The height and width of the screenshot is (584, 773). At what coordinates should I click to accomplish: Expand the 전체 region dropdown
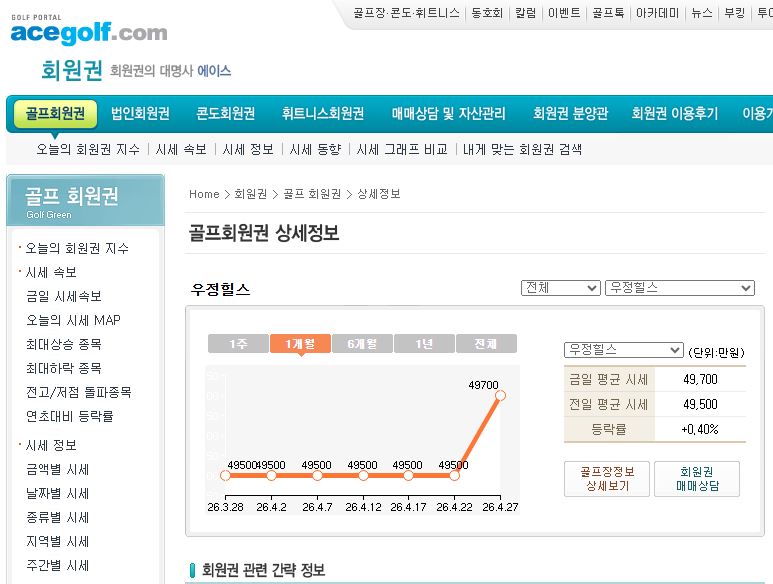pos(561,288)
